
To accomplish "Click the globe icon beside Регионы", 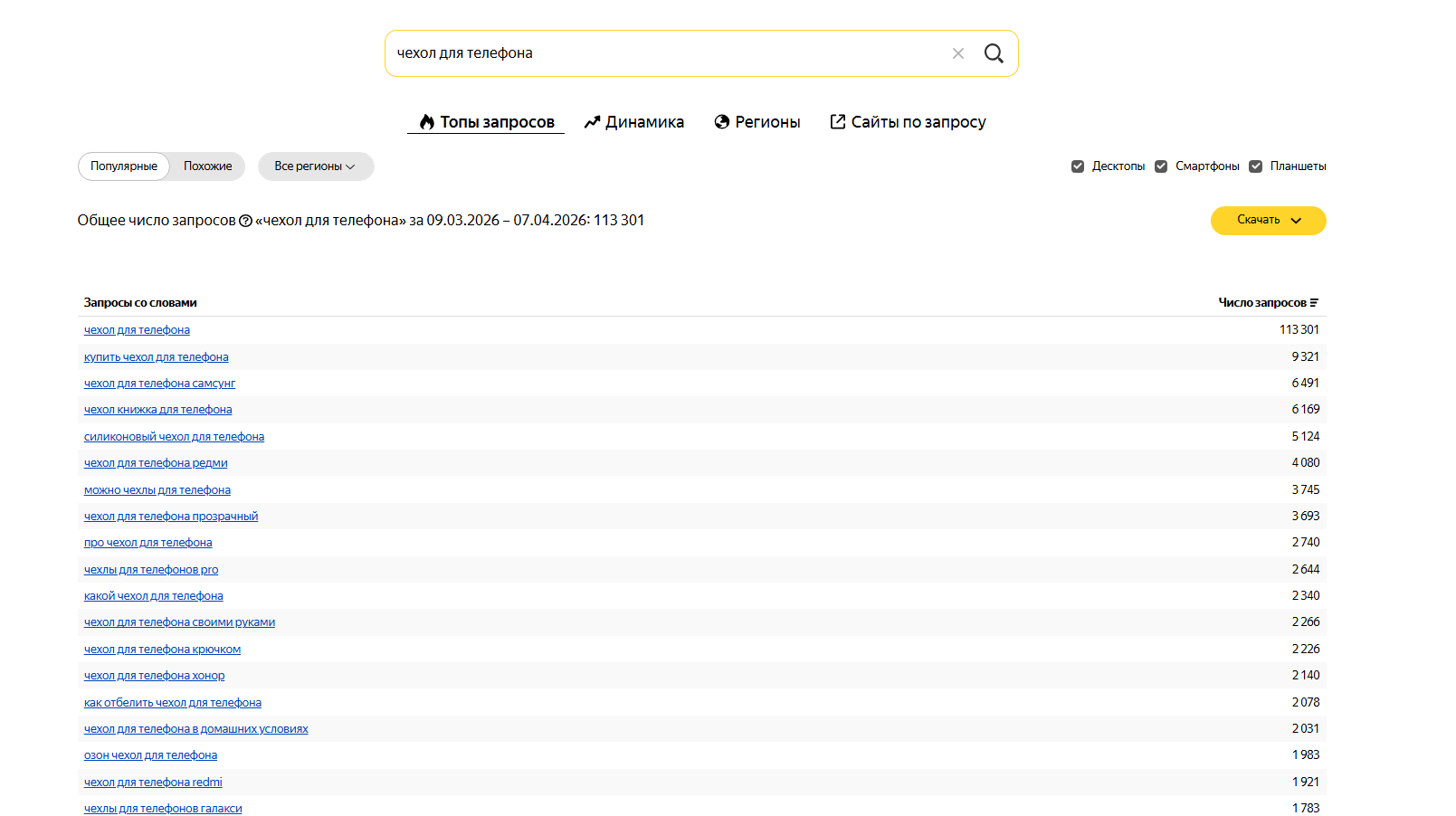I will coord(721,121).
